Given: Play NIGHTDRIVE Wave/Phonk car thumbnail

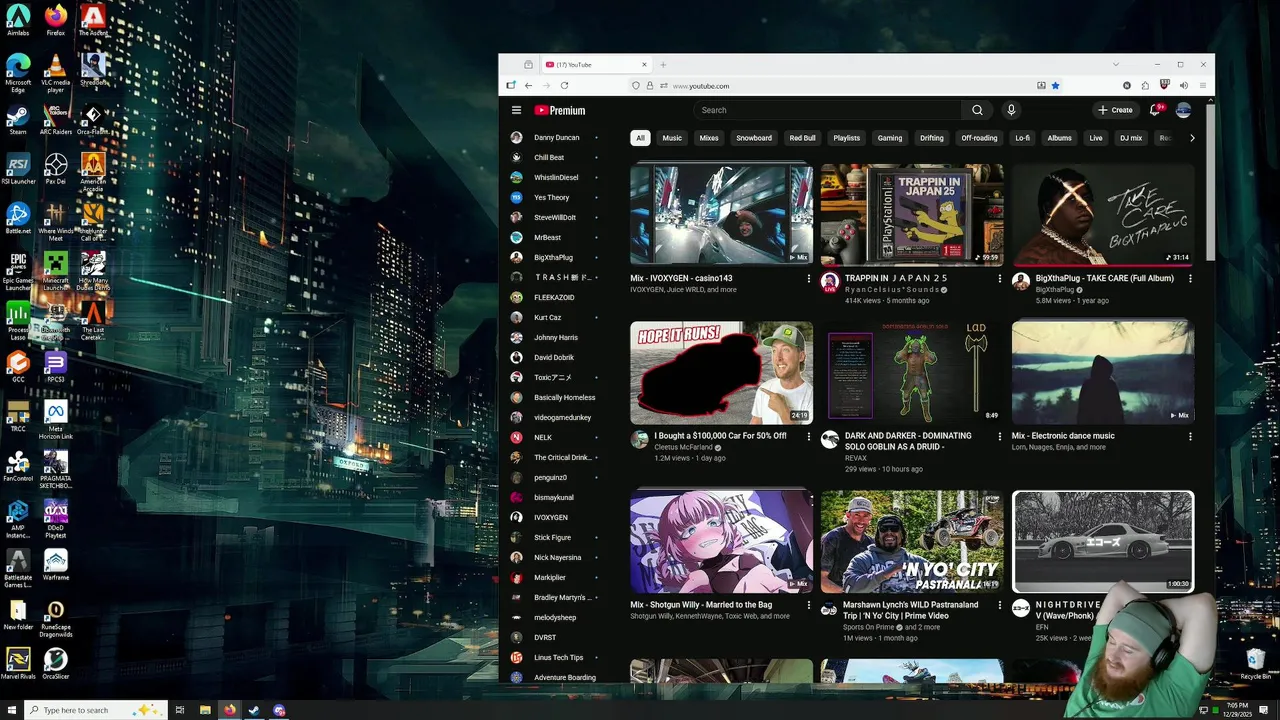Looking at the screenshot, I should coord(1102,541).
